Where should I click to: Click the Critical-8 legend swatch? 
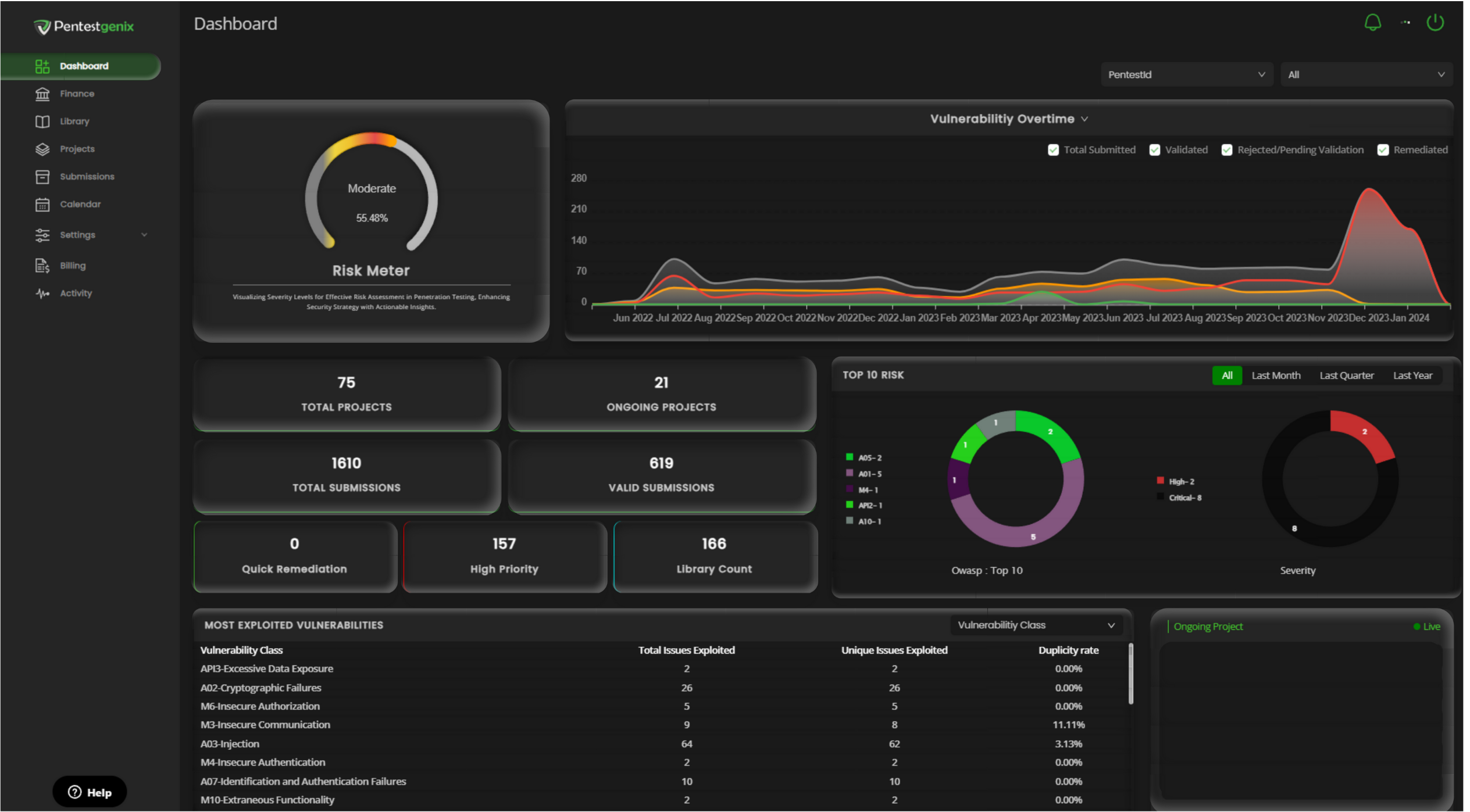[1160, 497]
